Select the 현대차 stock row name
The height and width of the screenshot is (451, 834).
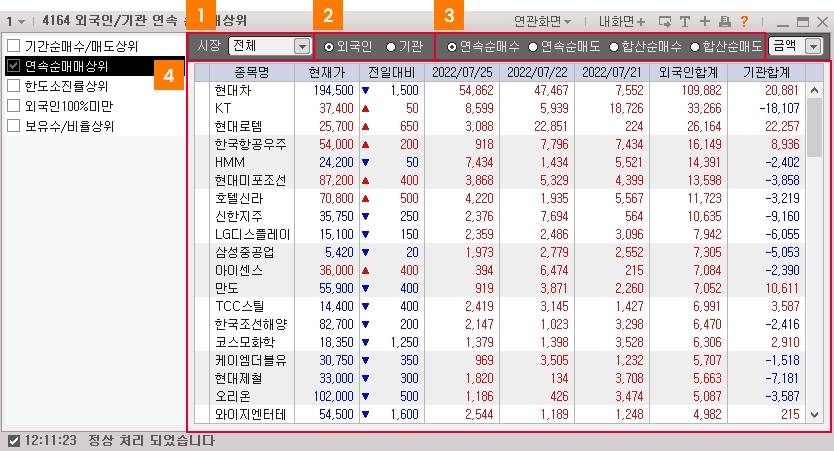tap(232, 90)
